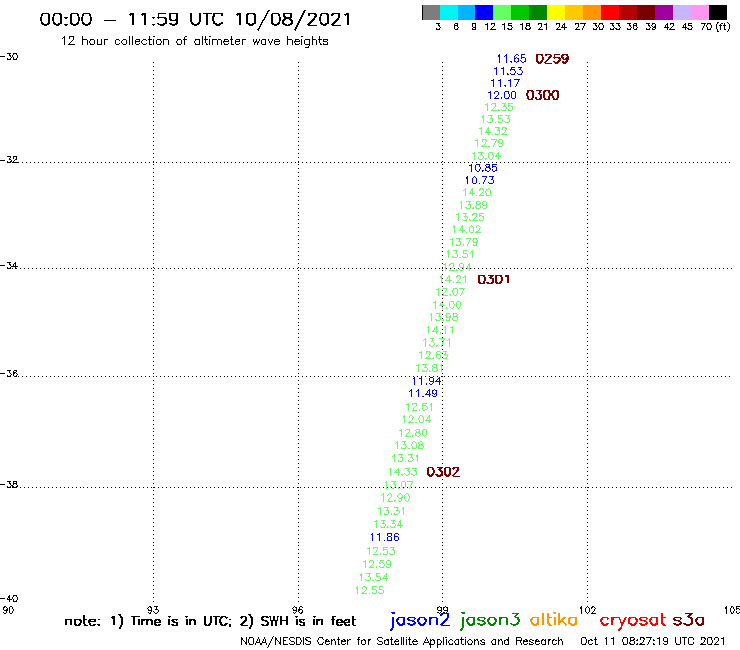This screenshot has width=740, height=650.
Task: Click the wave height value 11.65
Action: (511, 59)
